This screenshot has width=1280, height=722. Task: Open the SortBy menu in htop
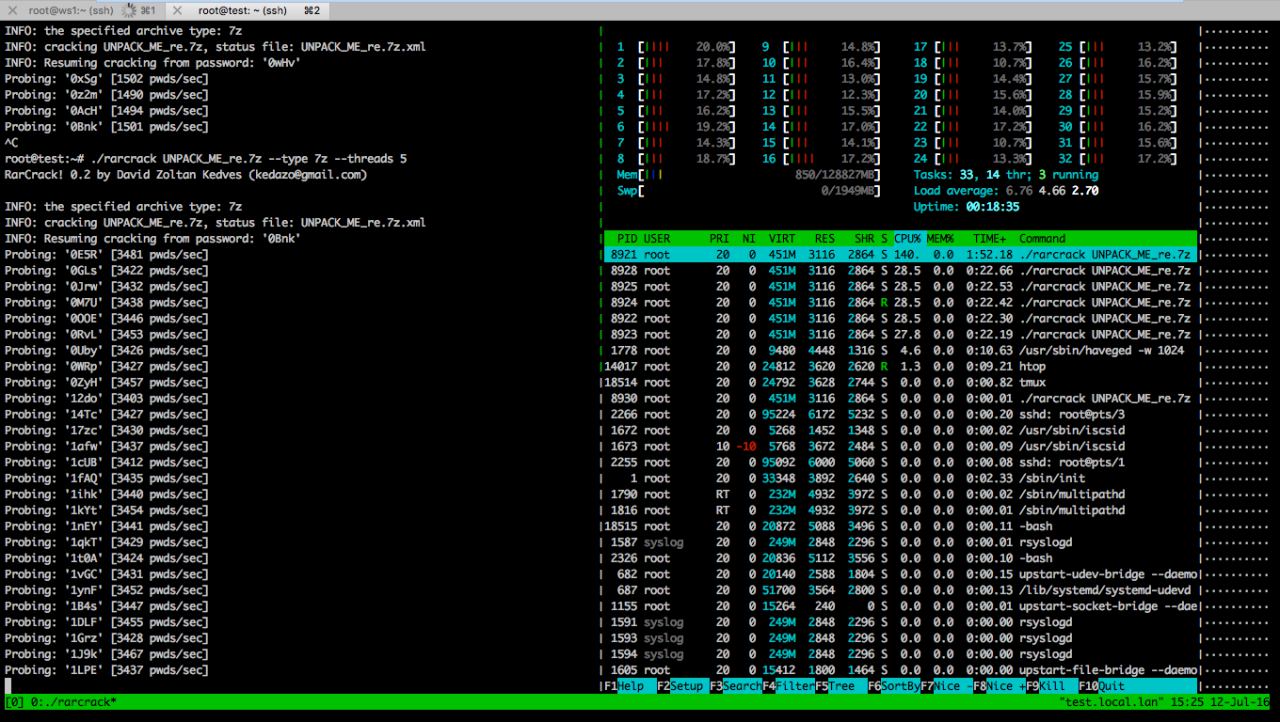[900, 687]
